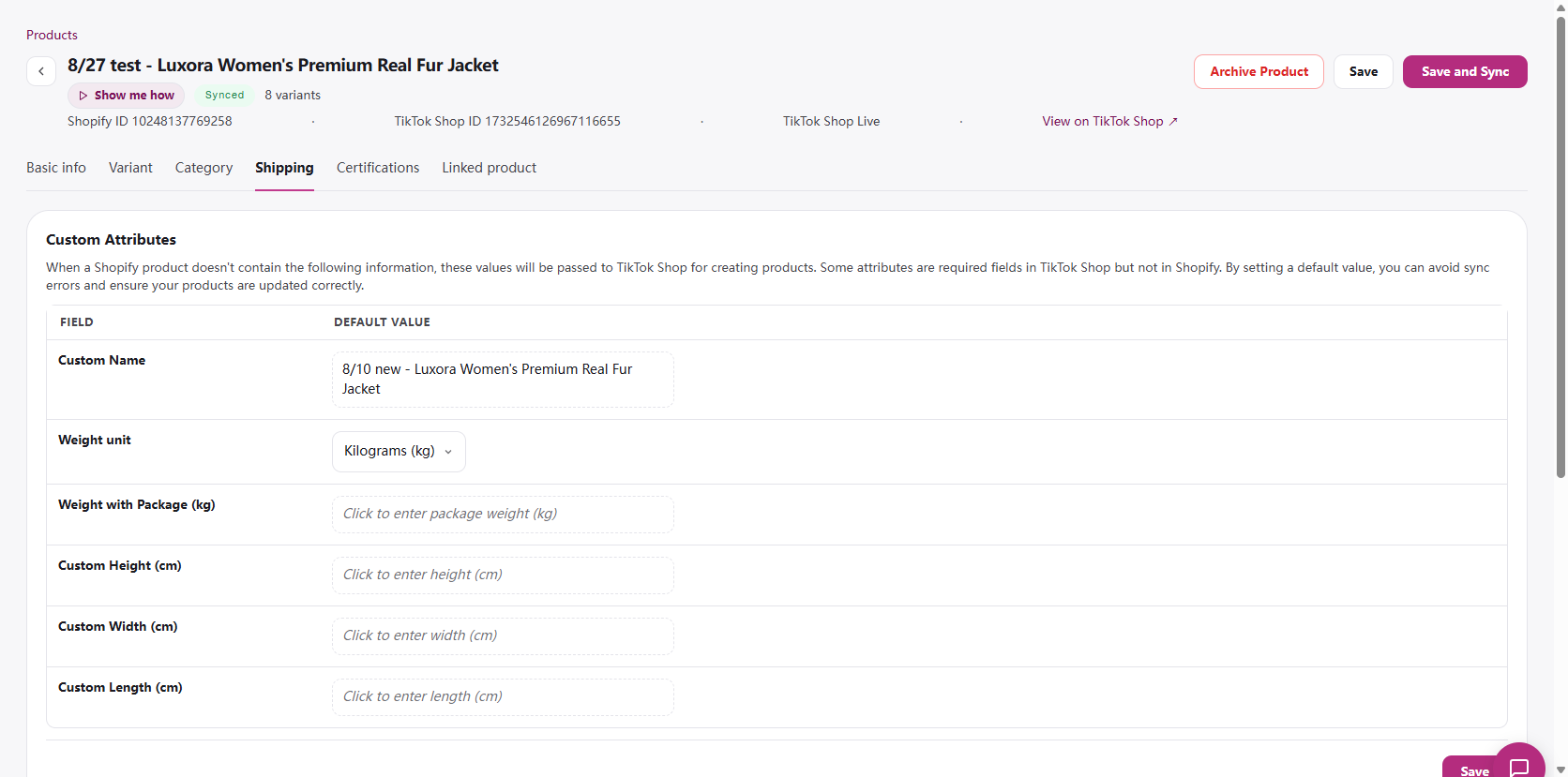Click the package weight input field
Image resolution: width=1568 pixels, height=777 pixels.
tap(503, 515)
